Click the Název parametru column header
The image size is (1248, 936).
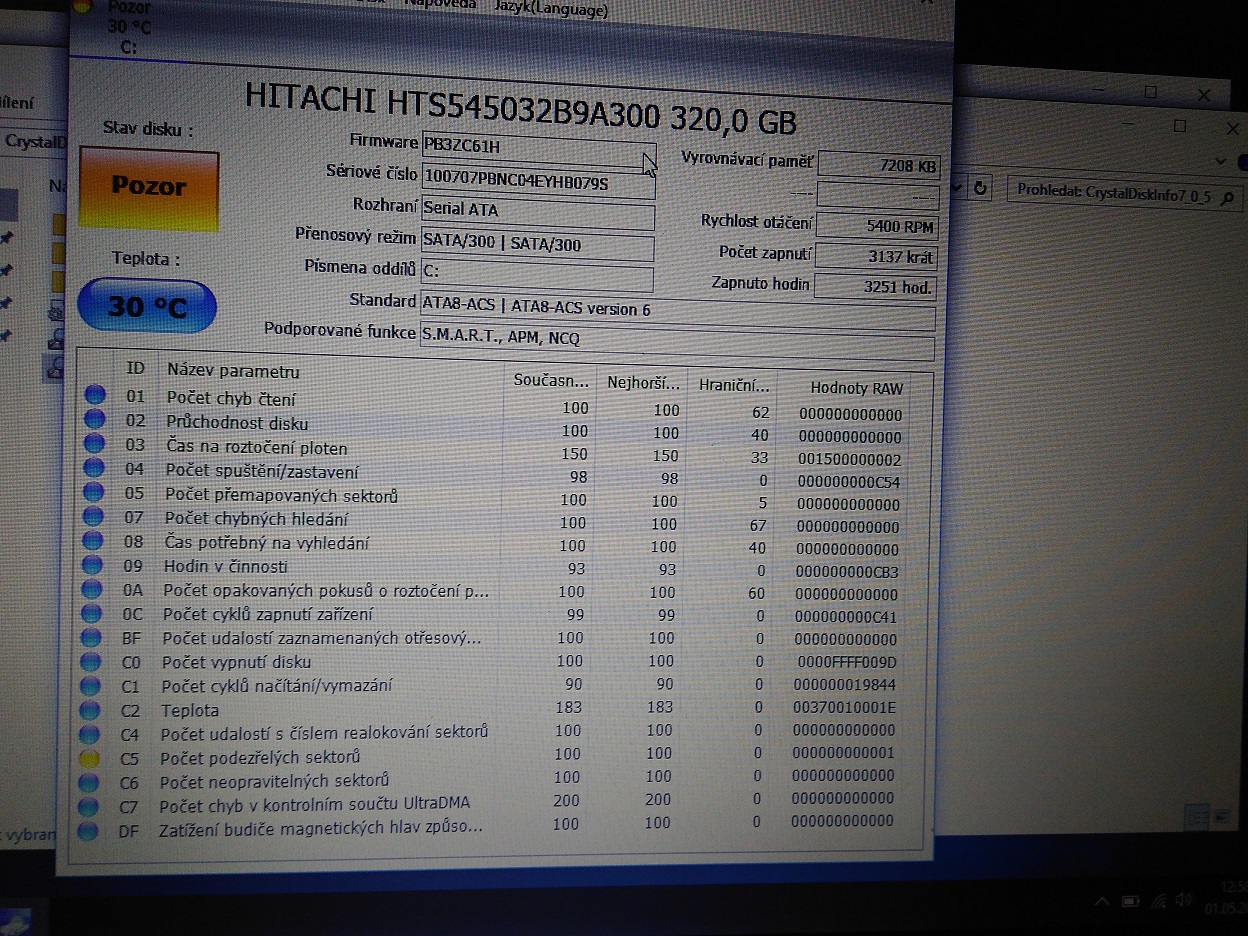233,371
